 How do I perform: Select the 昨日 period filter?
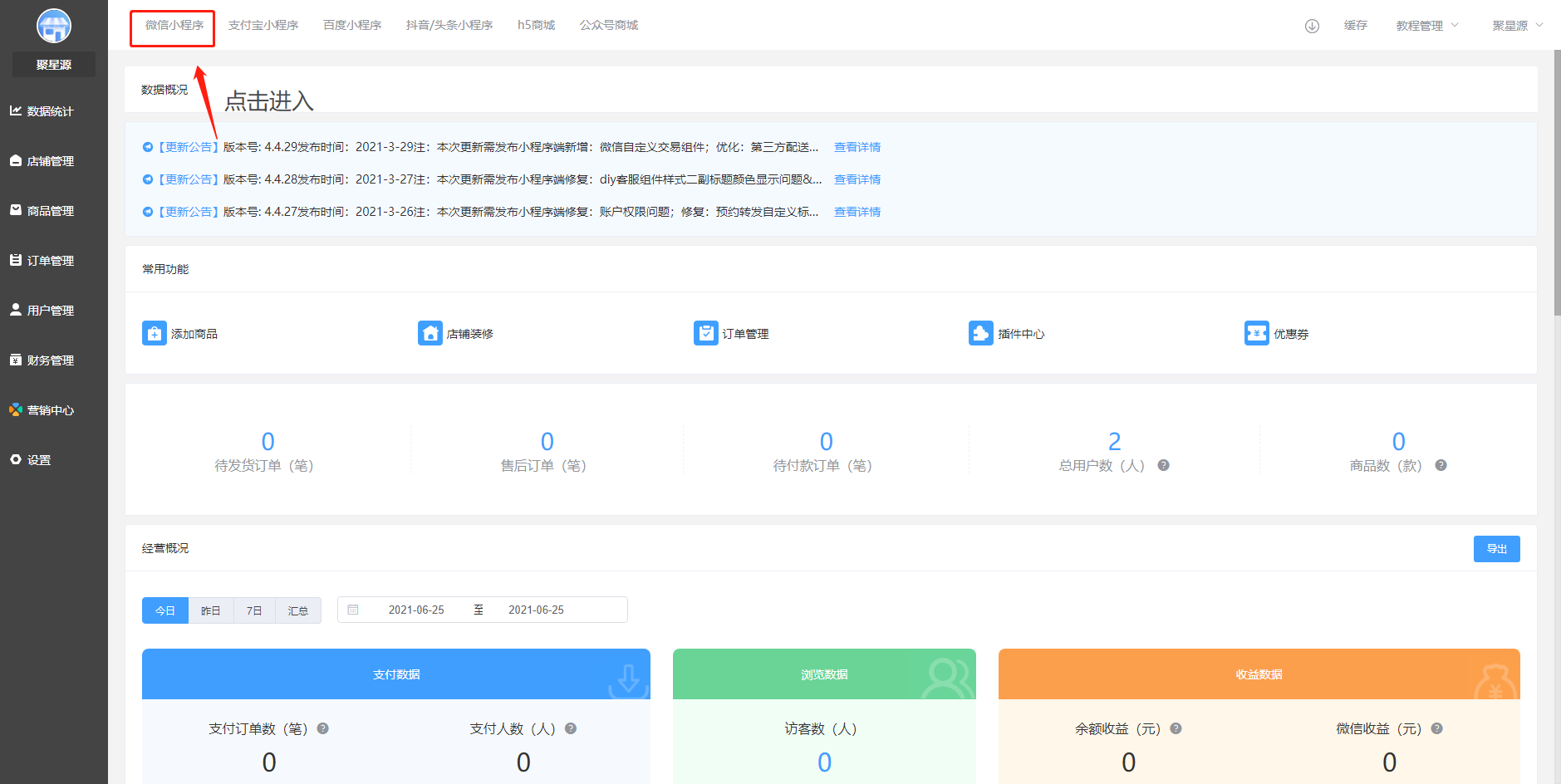coord(211,610)
